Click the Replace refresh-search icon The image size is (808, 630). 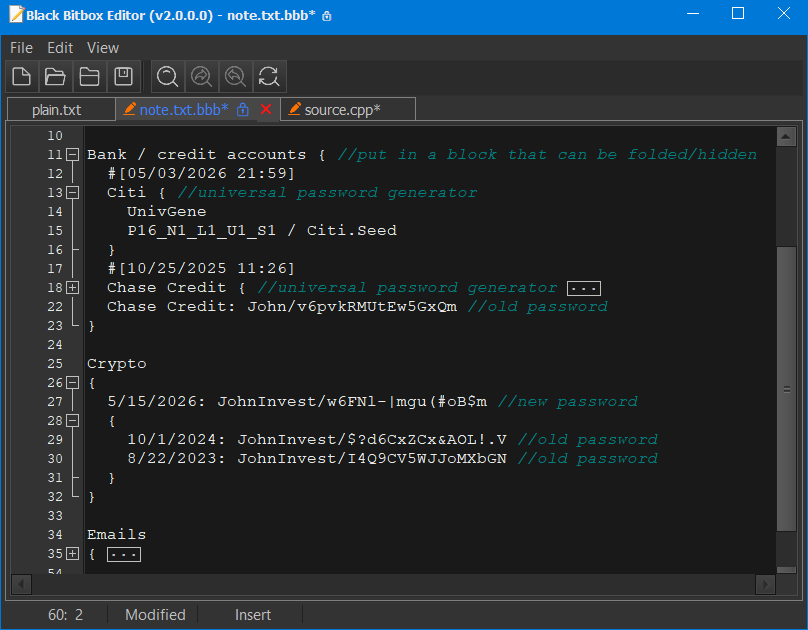pos(269,77)
